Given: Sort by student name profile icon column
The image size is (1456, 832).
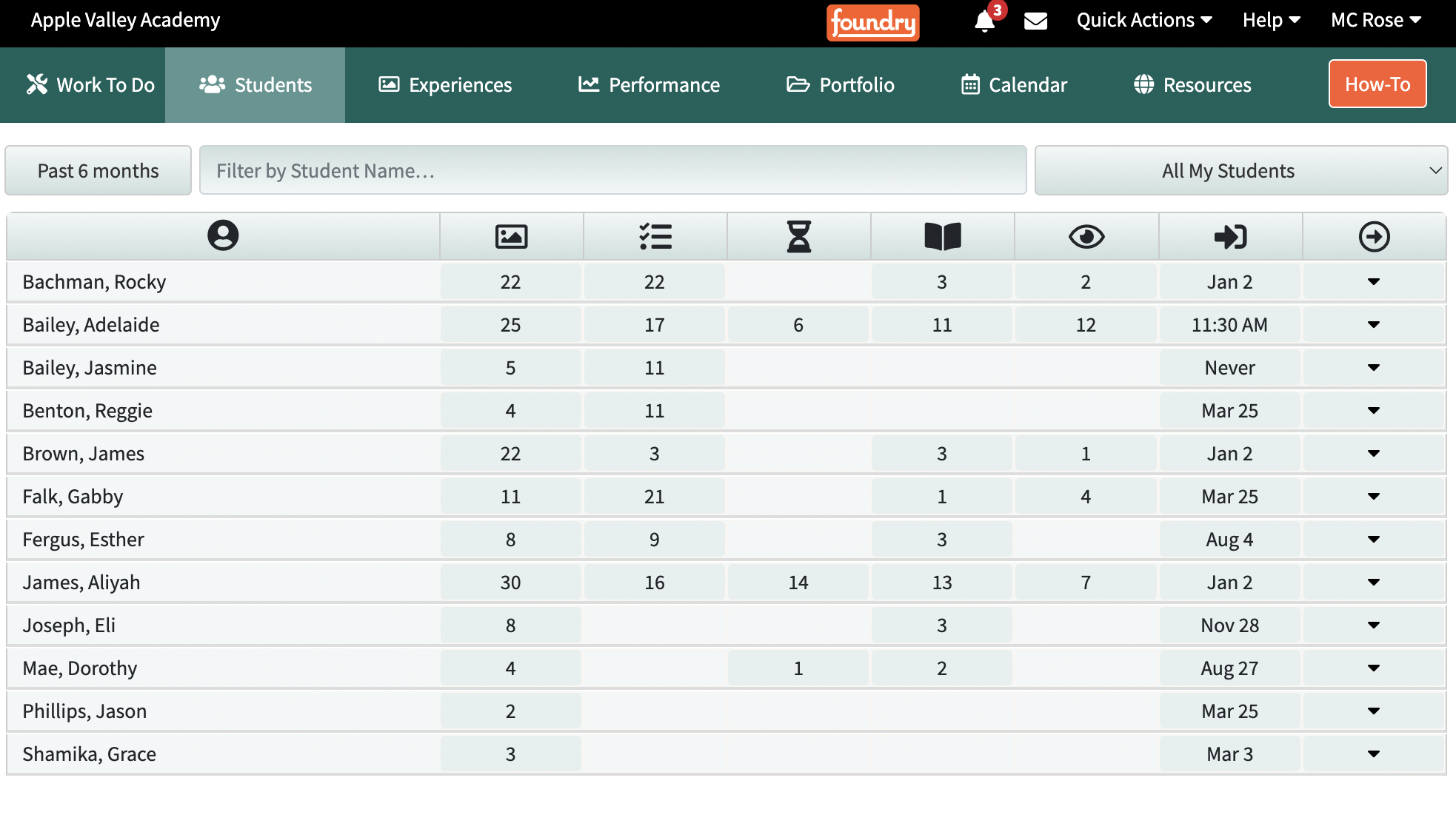Looking at the screenshot, I should click(x=223, y=236).
